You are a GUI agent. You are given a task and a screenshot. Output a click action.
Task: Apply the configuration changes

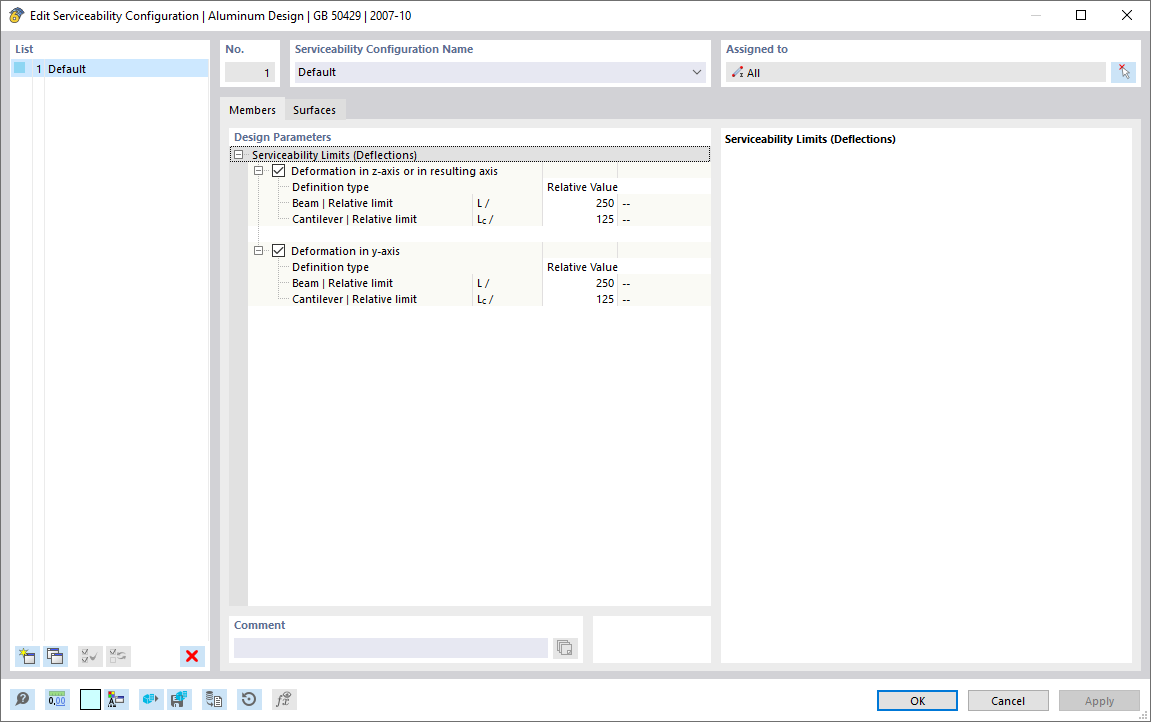(1099, 700)
